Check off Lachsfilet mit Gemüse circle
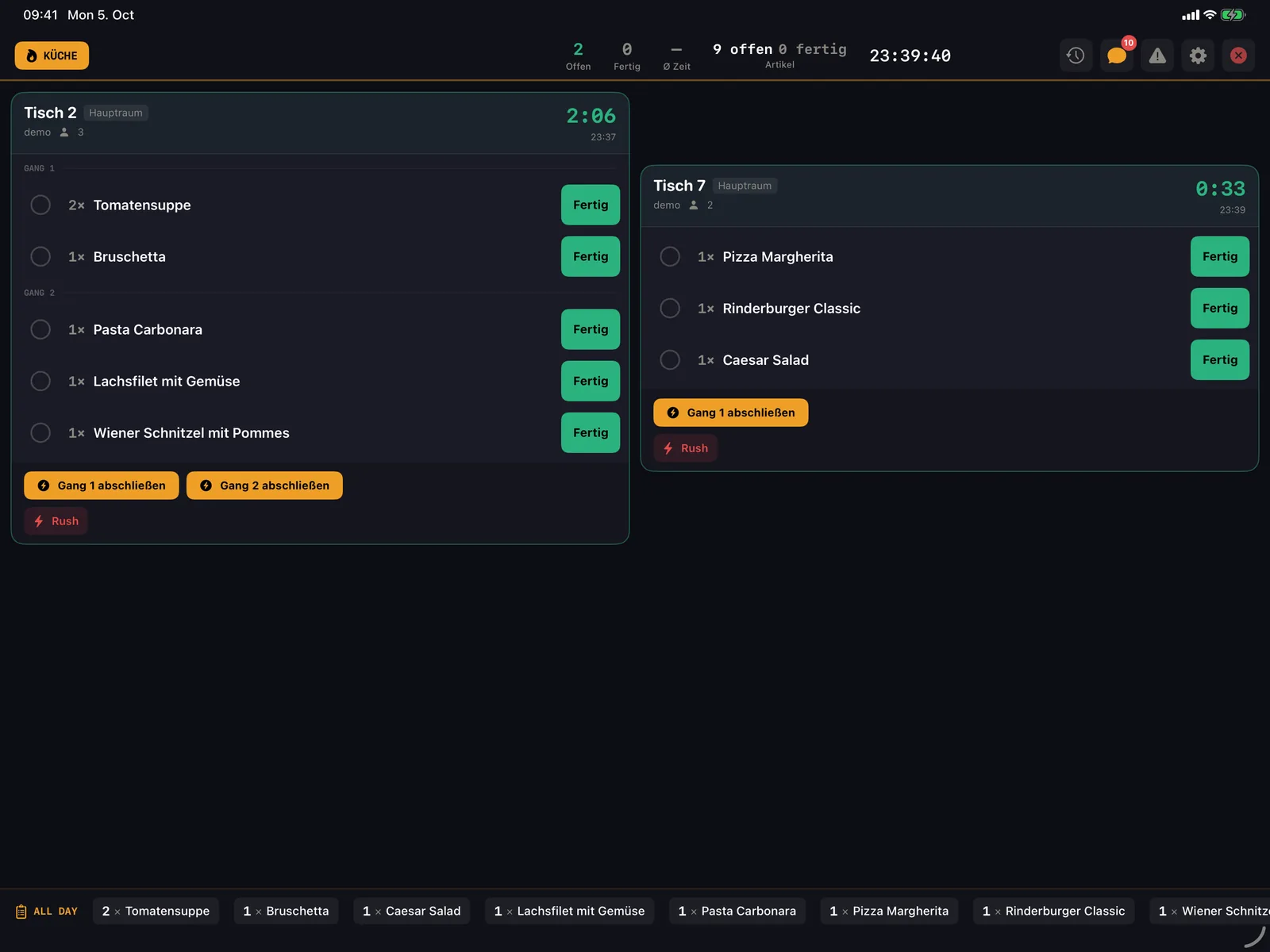The height and width of the screenshot is (952, 1270). coord(40,381)
